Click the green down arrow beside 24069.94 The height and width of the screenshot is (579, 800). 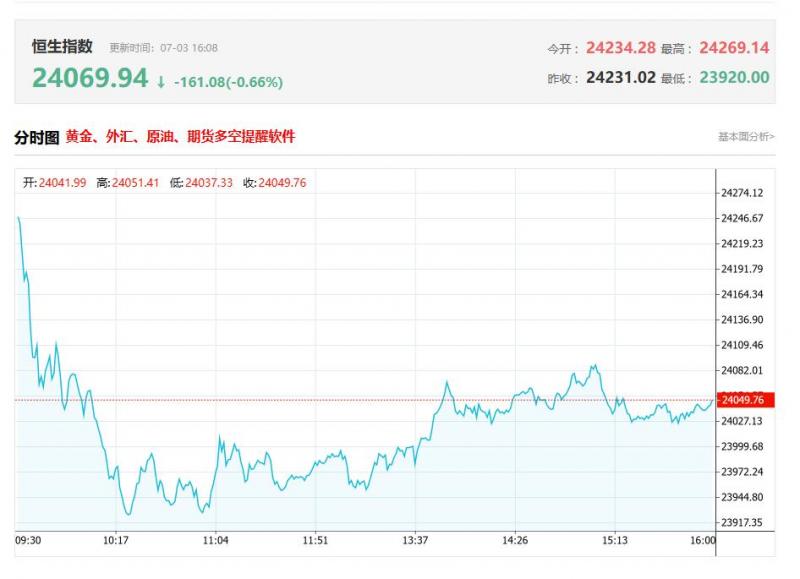click(x=161, y=82)
